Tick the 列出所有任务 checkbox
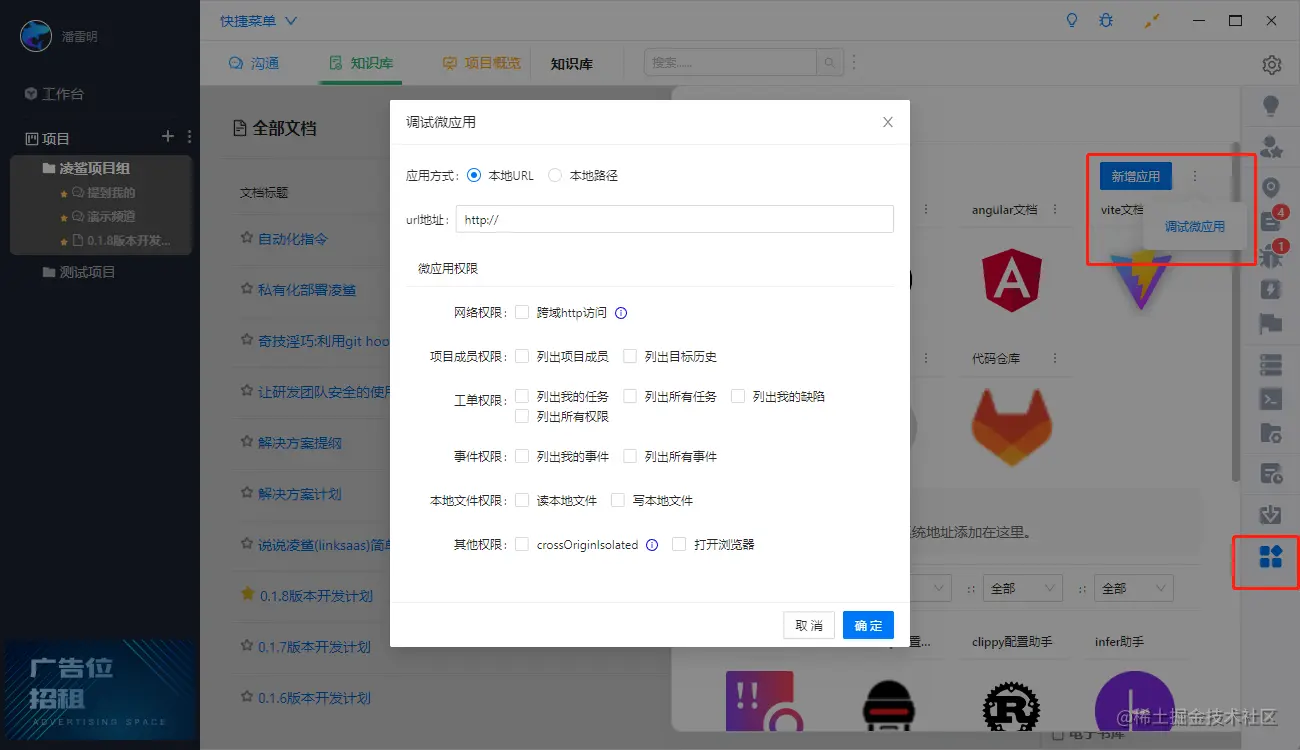 point(630,396)
